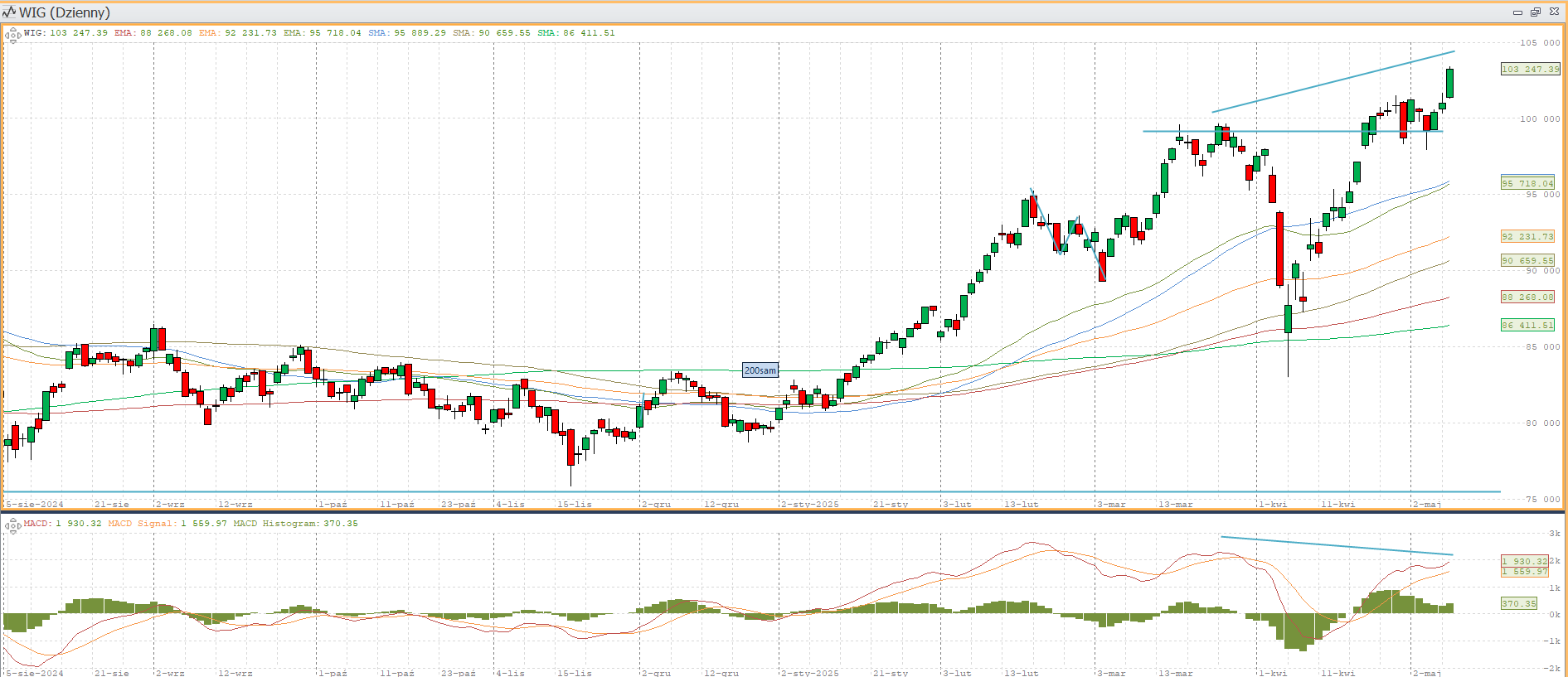The image size is (1568, 677).
Task: Select the red EMA 88 268.08 legend entry
Action: tap(153, 33)
